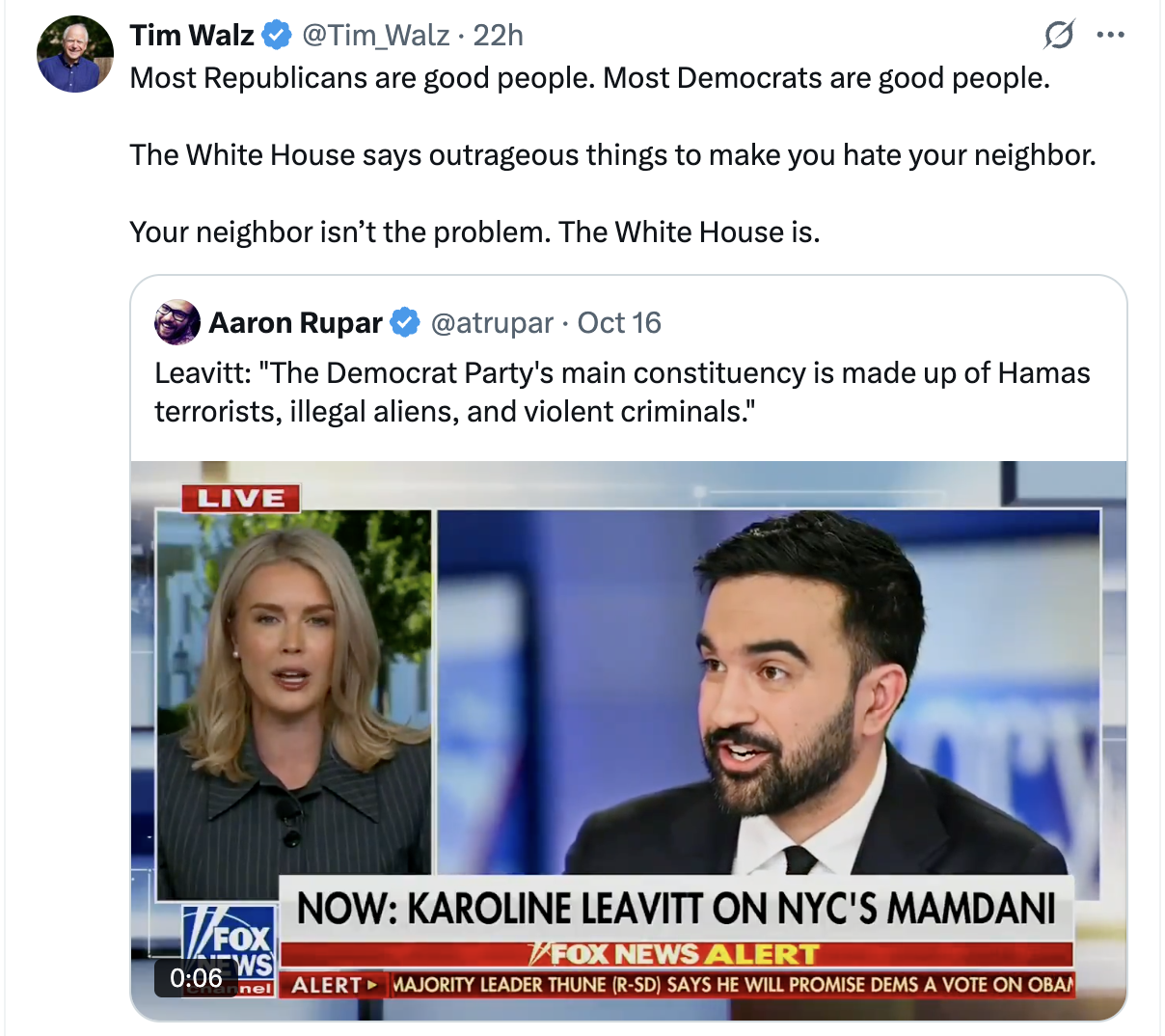Click the main tweet text paragraph
Image resolution: width=1165 pixels, height=1036 pixels.
(613, 154)
